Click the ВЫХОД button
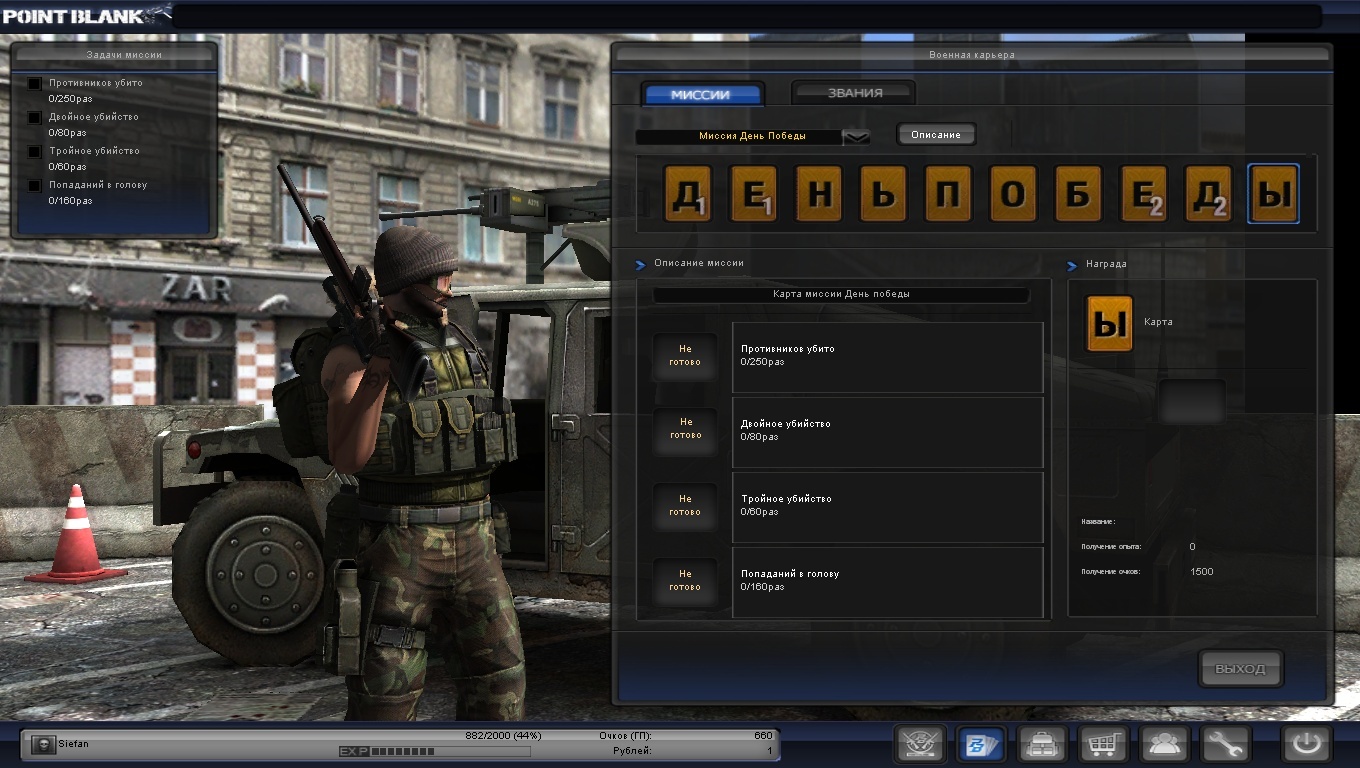 1240,669
